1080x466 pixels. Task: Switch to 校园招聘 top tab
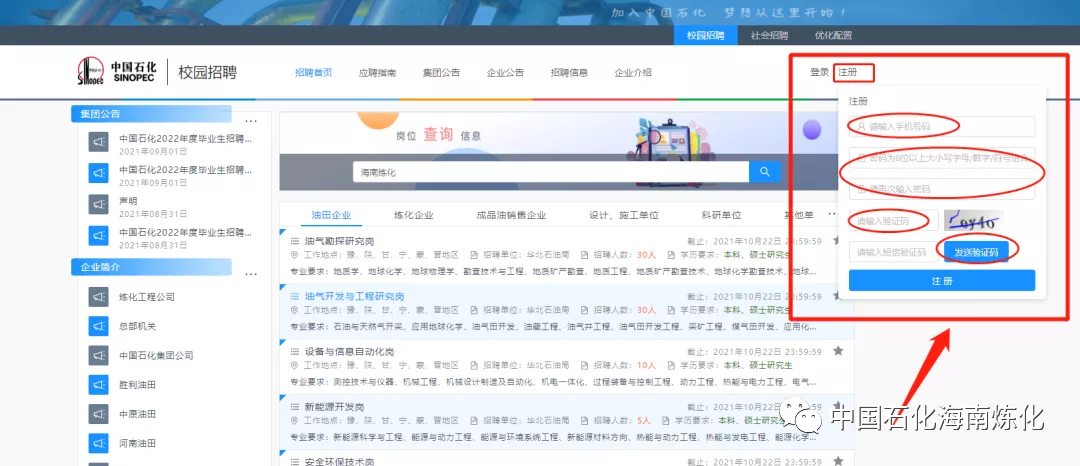[x=706, y=35]
